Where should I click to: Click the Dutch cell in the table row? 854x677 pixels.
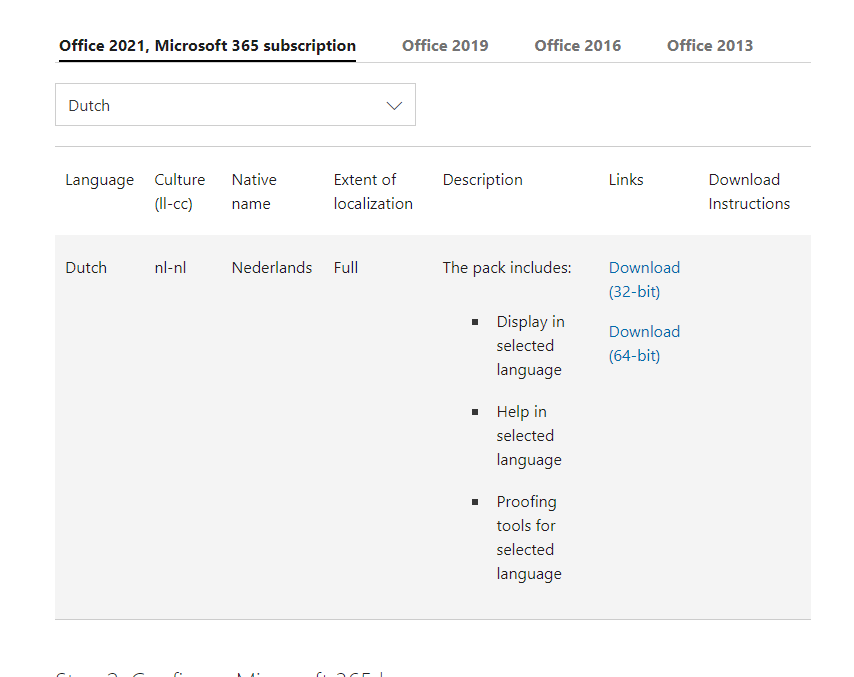(86, 268)
